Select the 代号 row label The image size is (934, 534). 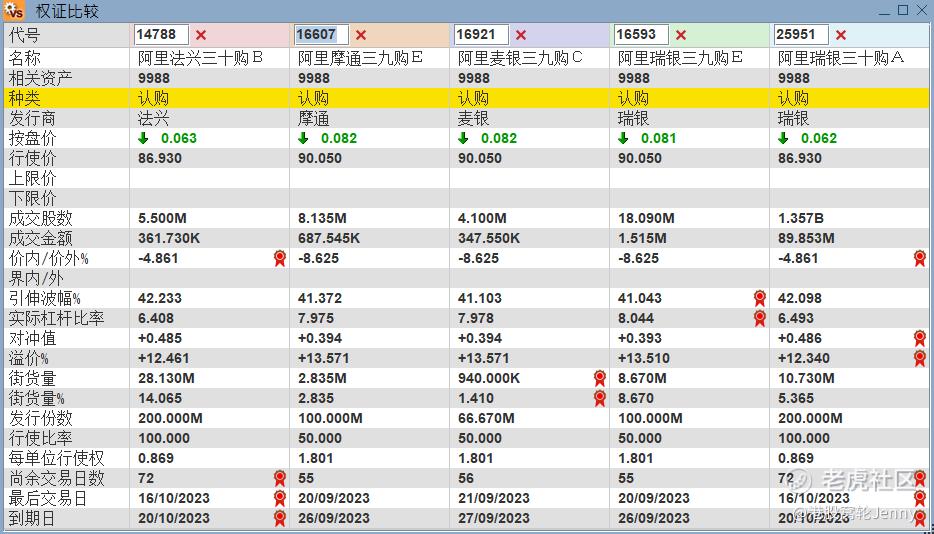pos(25,35)
